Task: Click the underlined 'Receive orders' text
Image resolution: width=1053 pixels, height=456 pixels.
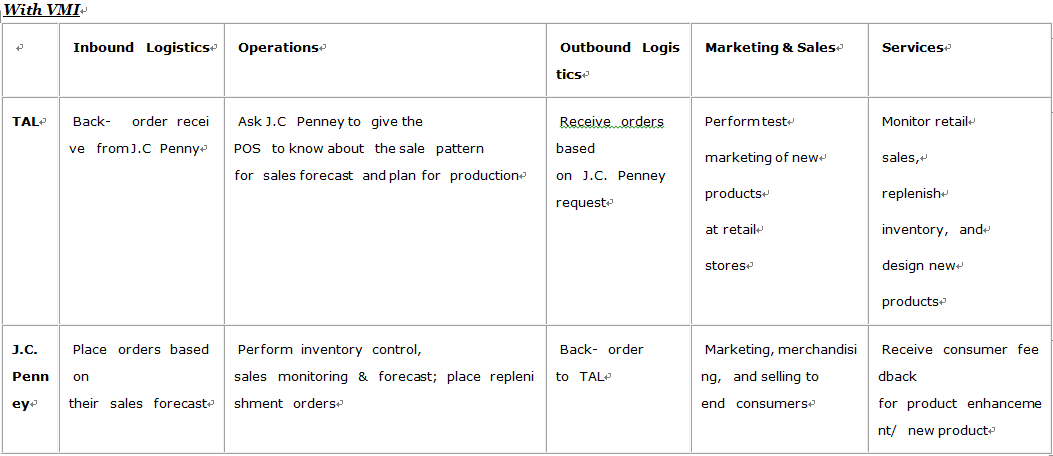Action: (612, 122)
